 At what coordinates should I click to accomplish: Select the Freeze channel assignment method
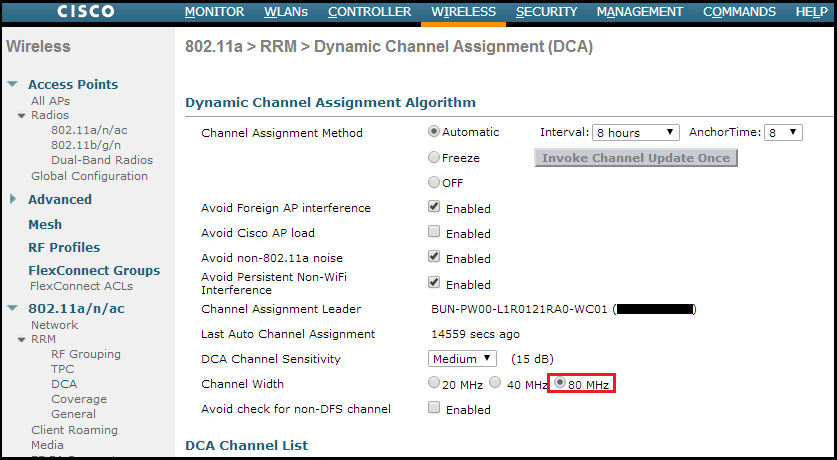pyautogui.click(x=434, y=157)
